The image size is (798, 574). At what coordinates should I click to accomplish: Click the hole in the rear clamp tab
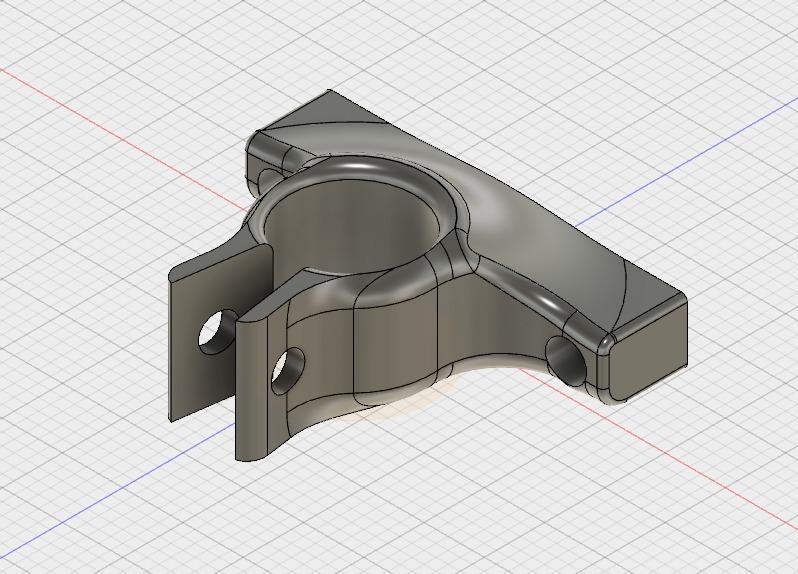point(216,332)
